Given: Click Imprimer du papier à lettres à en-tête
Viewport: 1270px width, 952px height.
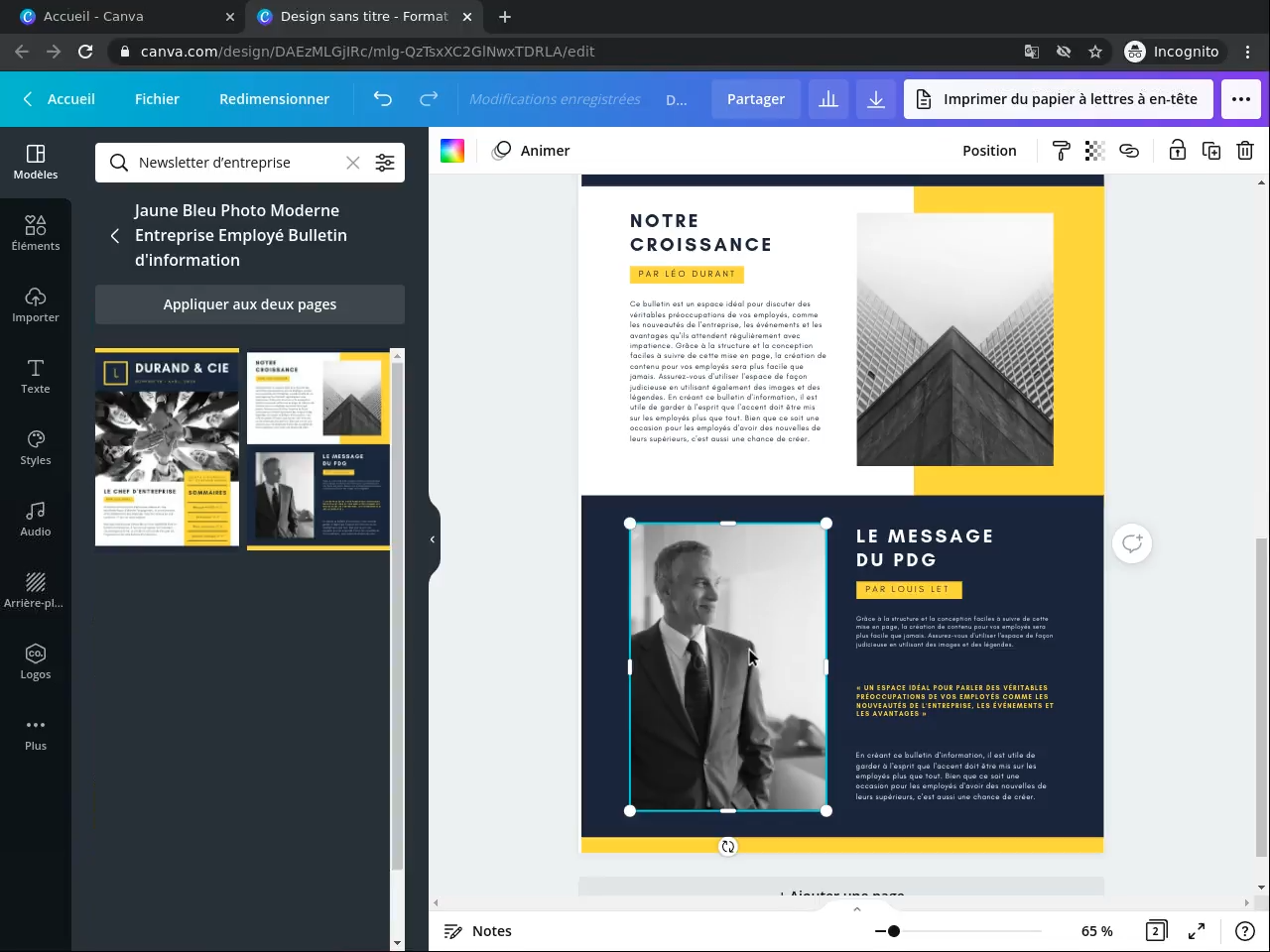Looking at the screenshot, I should click(1059, 99).
